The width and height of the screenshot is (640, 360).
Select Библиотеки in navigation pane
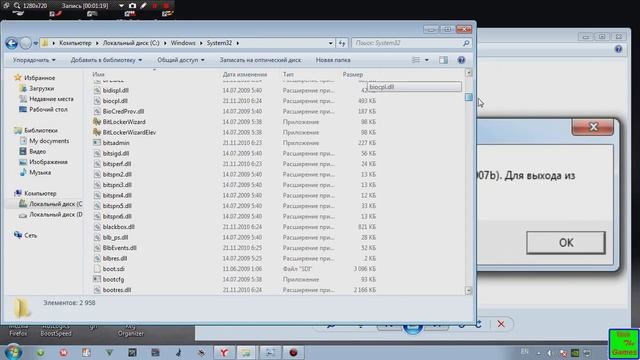[x=40, y=130]
